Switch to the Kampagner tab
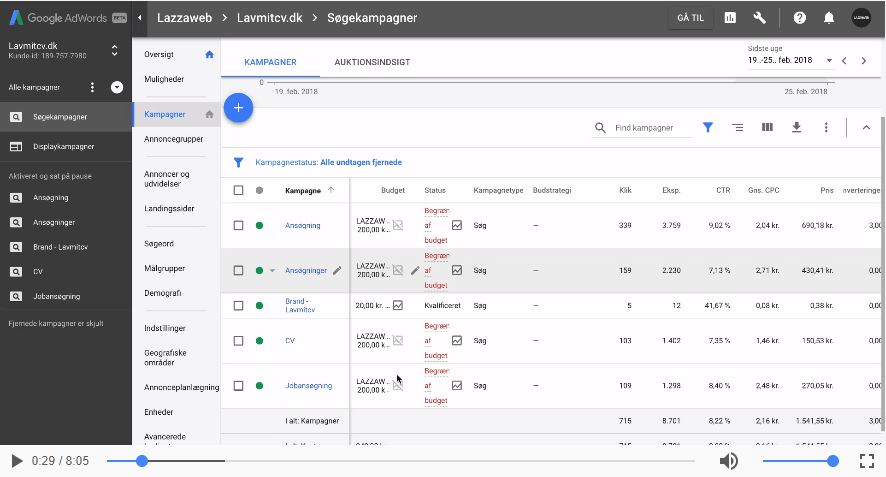Image resolution: width=886 pixels, height=477 pixels. (x=270, y=62)
